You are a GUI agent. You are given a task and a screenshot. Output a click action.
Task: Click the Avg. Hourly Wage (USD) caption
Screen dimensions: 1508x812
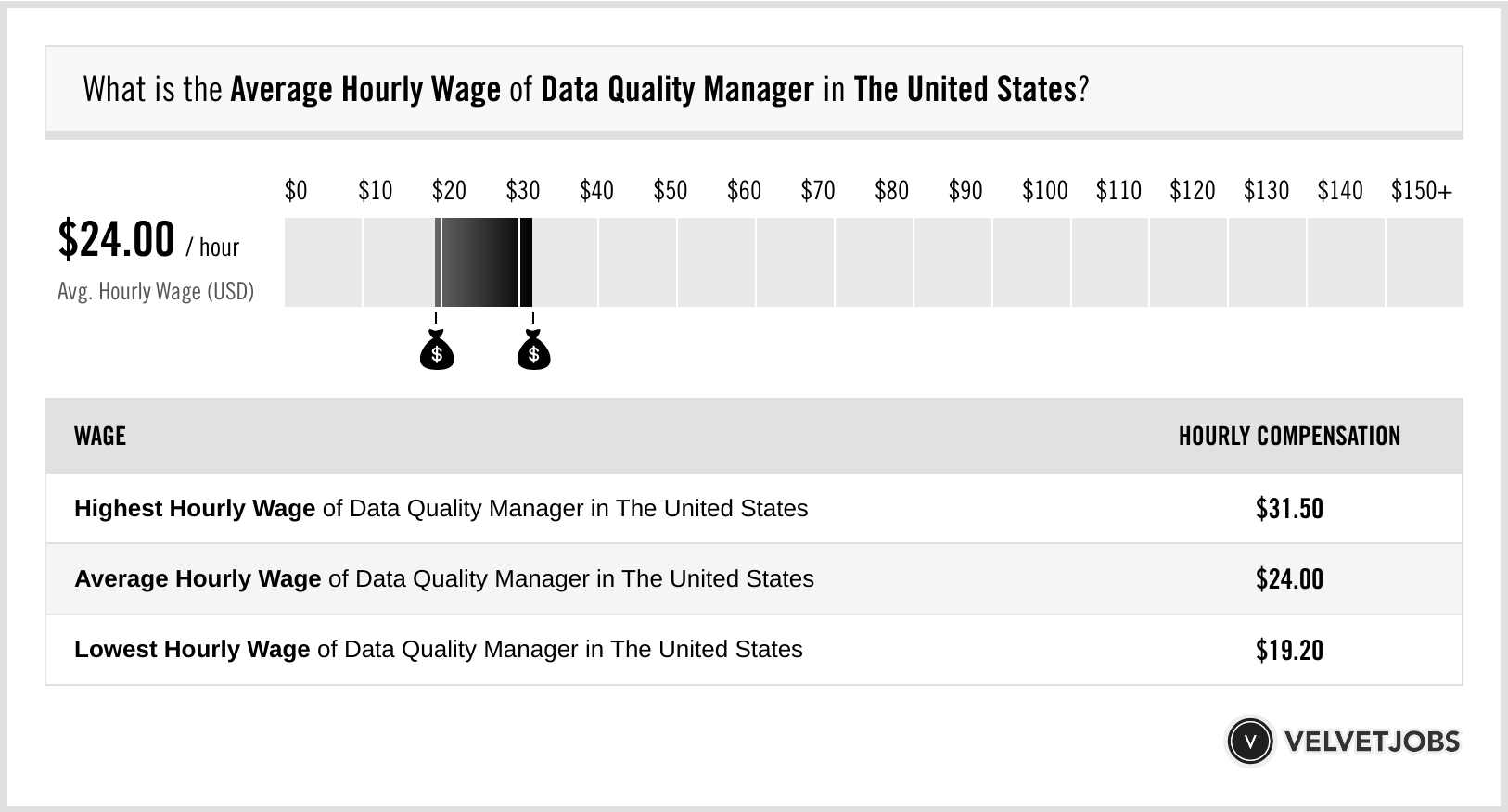click(x=156, y=291)
